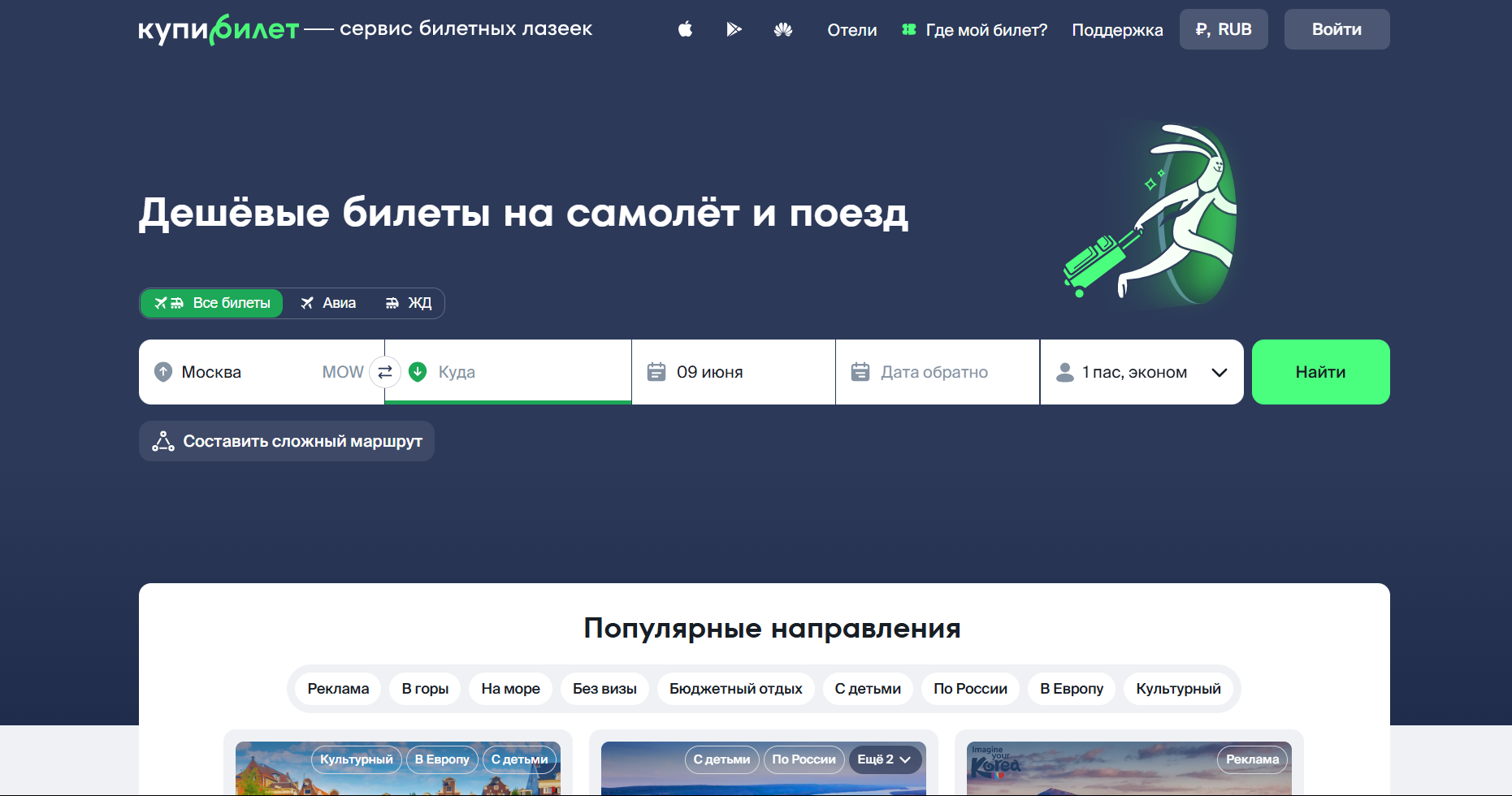Click the green Найти search button
Image resolution: width=1512 pixels, height=796 pixels.
(1320, 372)
